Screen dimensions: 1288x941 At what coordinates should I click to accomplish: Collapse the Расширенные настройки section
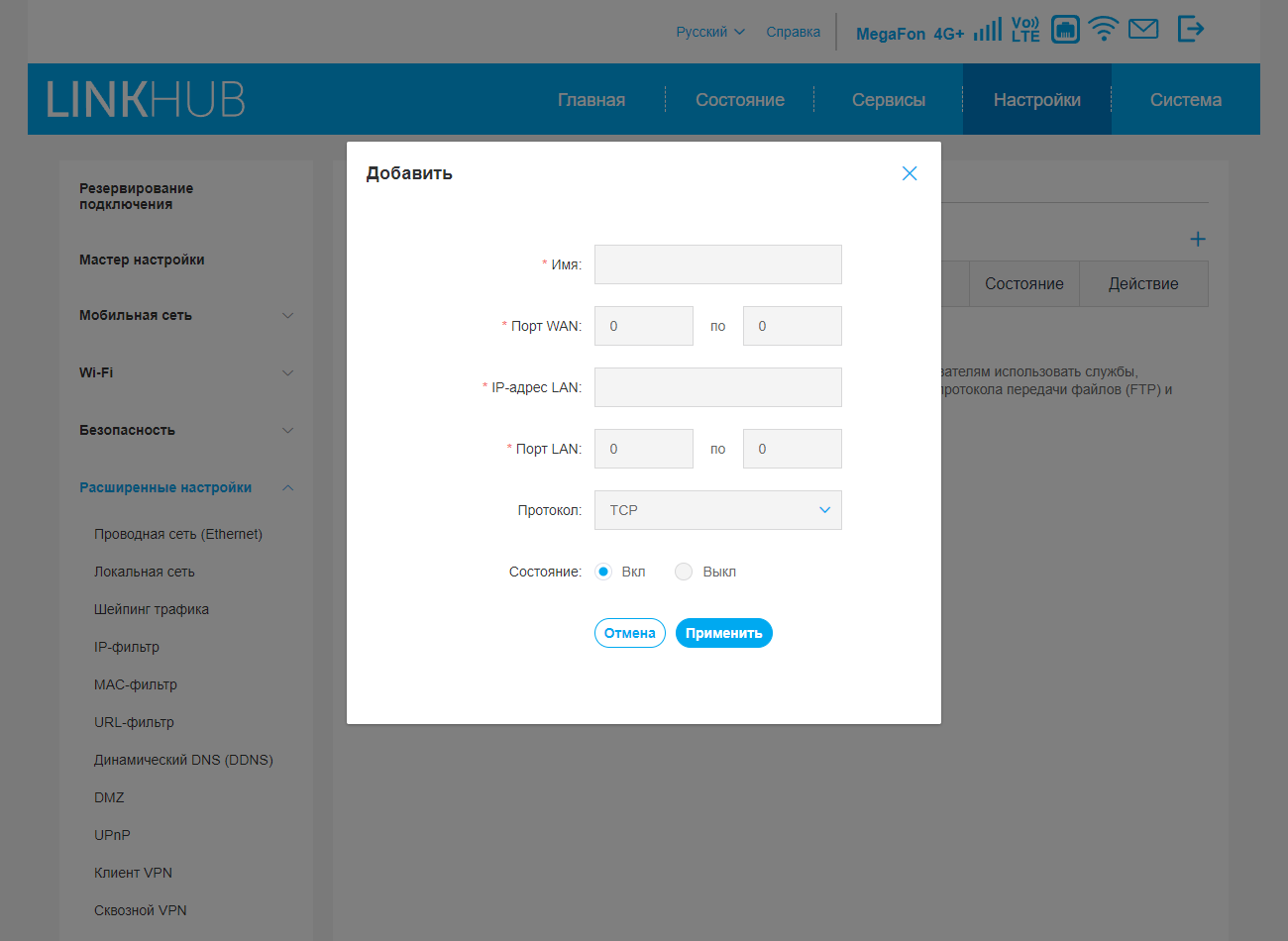tap(186, 487)
